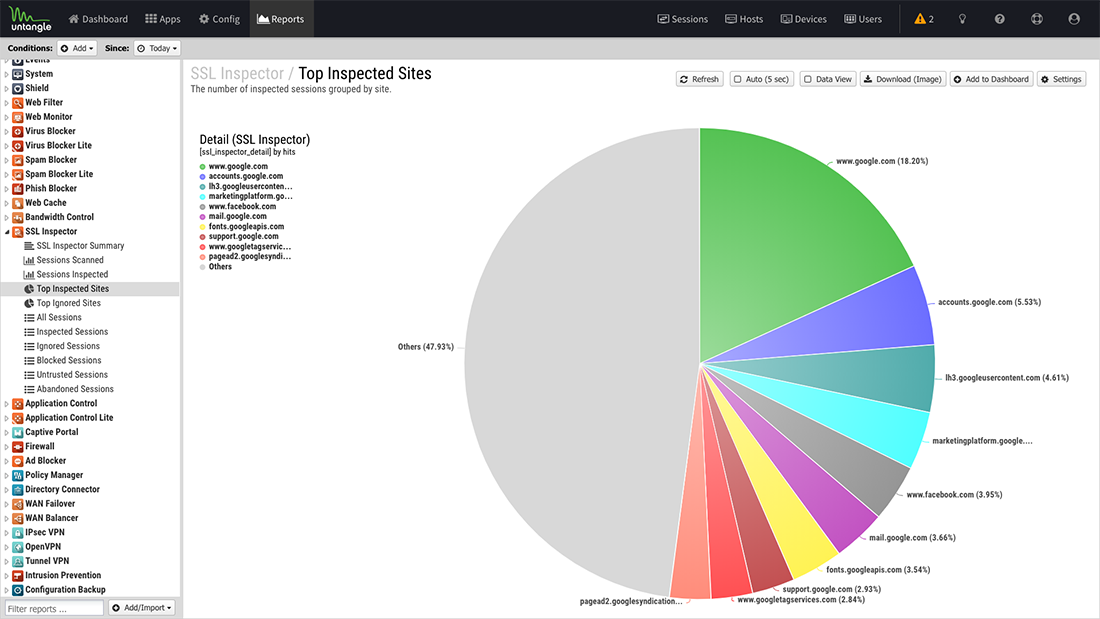Click the Spam Blocker app icon
Screen dimensions: 1100x619
(x=18, y=160)
